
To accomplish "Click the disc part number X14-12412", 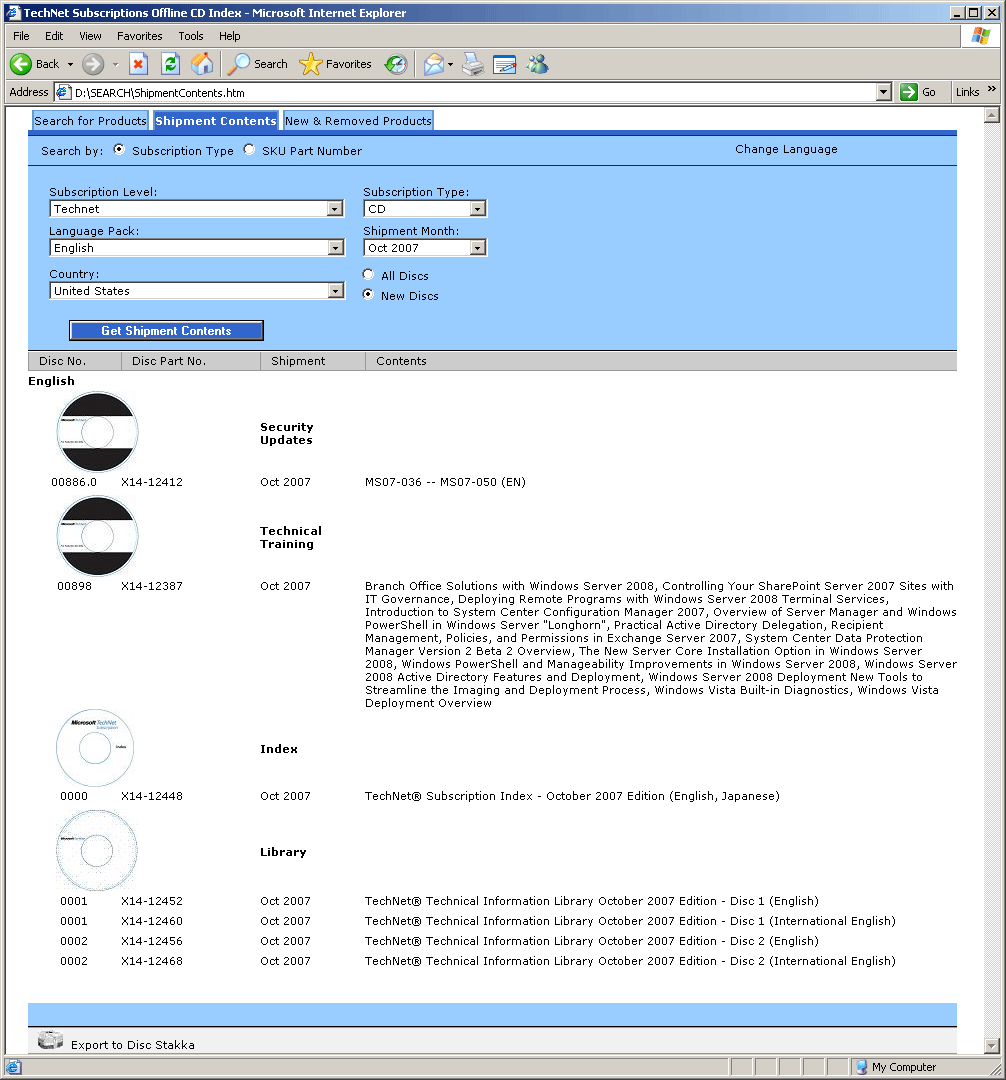I will pos(152,482).
